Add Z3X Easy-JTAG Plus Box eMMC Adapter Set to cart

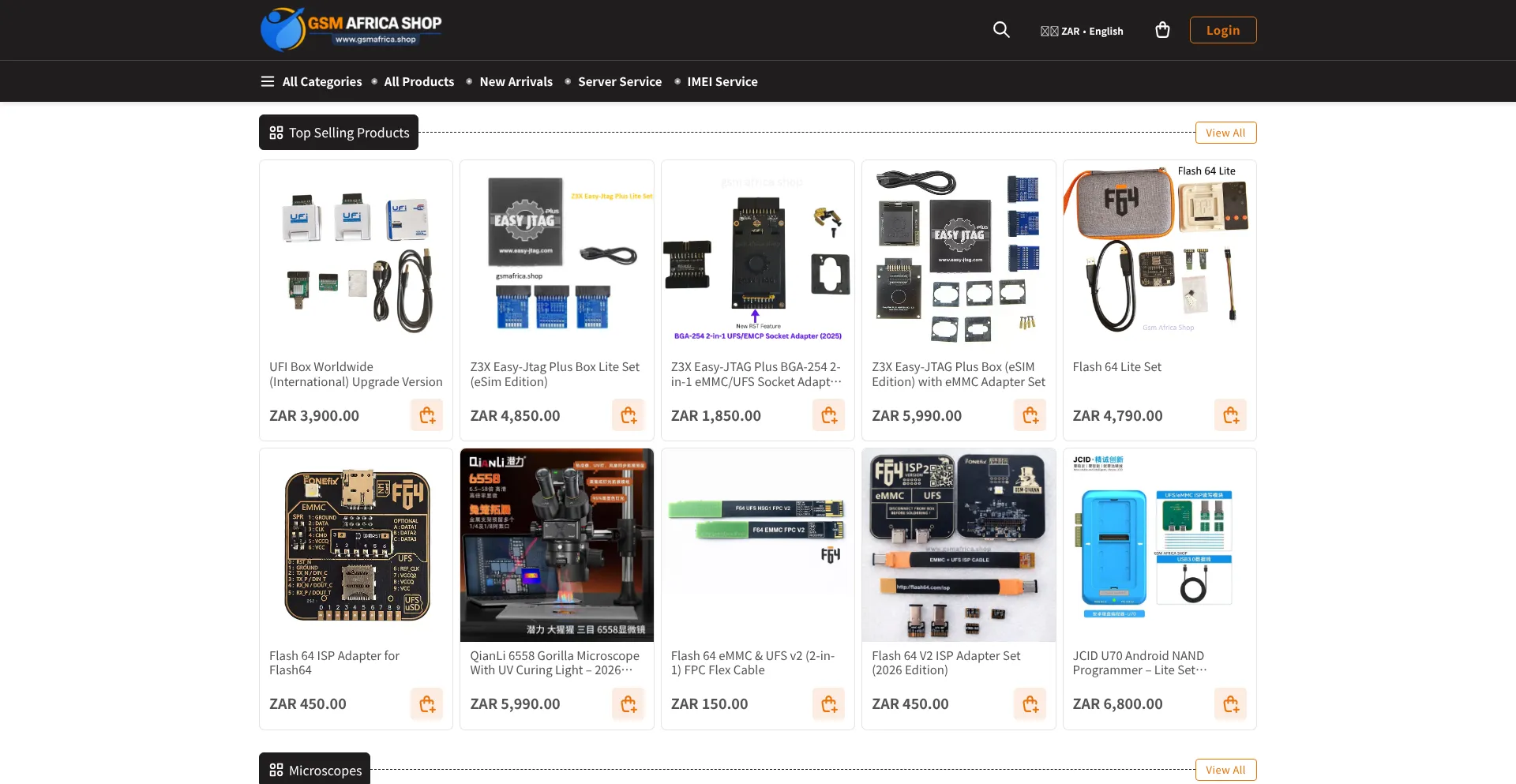[x=1030, y=415]
